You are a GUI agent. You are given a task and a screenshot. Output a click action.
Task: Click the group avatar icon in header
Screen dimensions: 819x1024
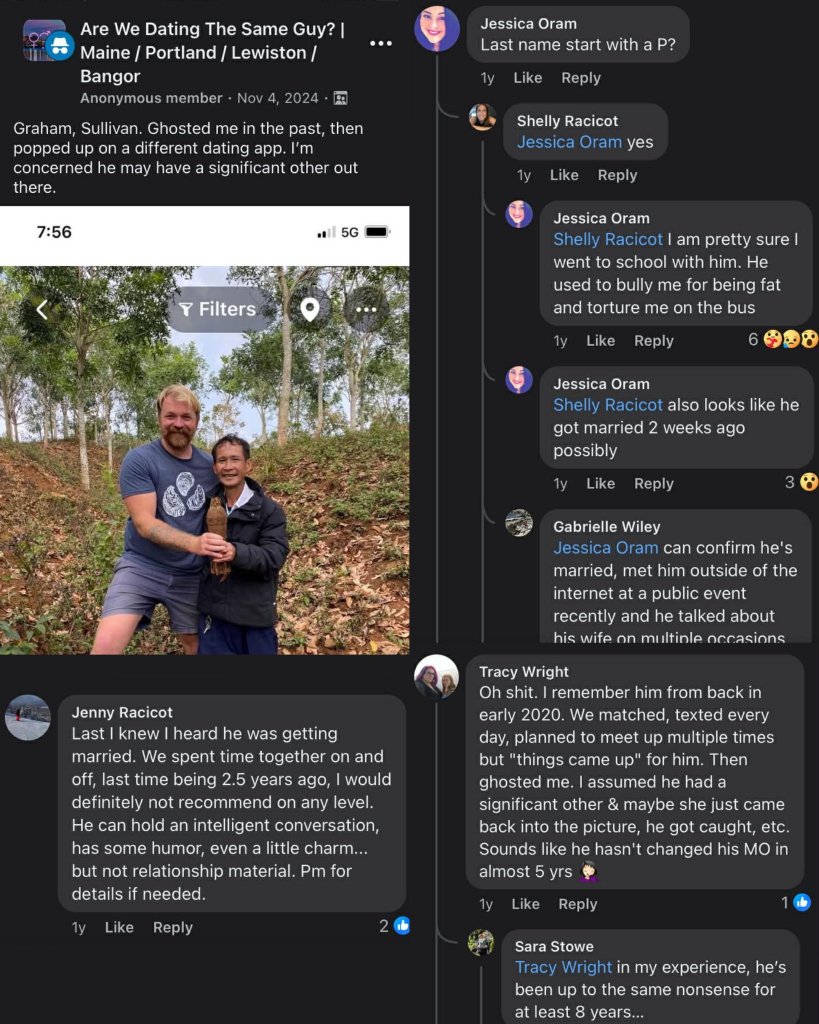coord(45,41)
